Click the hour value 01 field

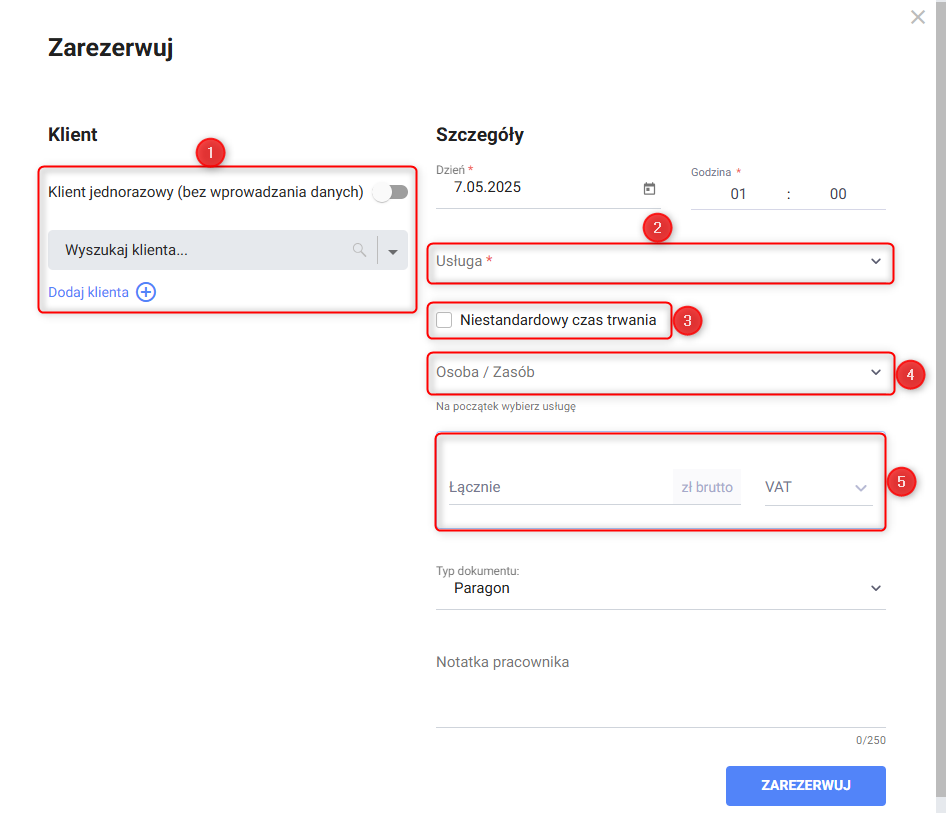[x=738, y=194]
